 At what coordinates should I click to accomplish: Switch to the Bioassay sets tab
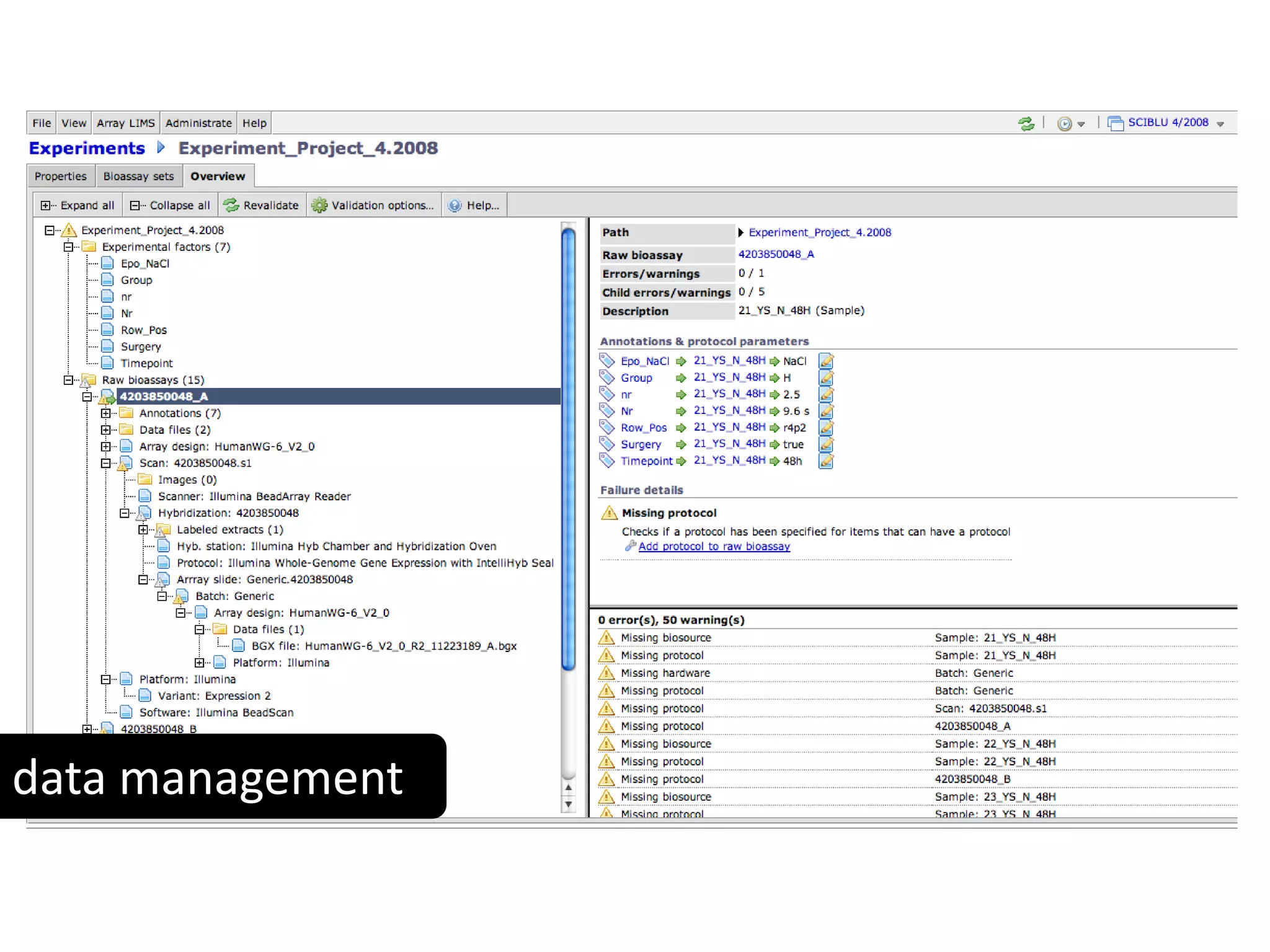[138, 177]
